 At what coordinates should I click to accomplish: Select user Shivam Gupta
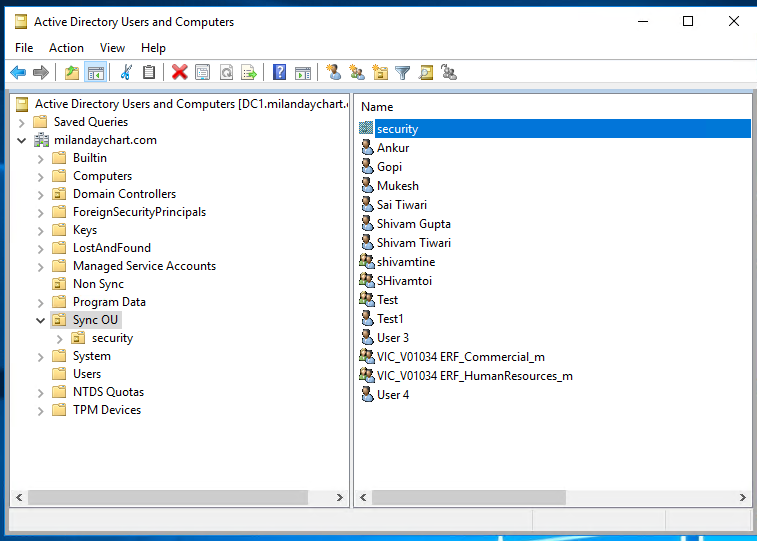point(413,224)
